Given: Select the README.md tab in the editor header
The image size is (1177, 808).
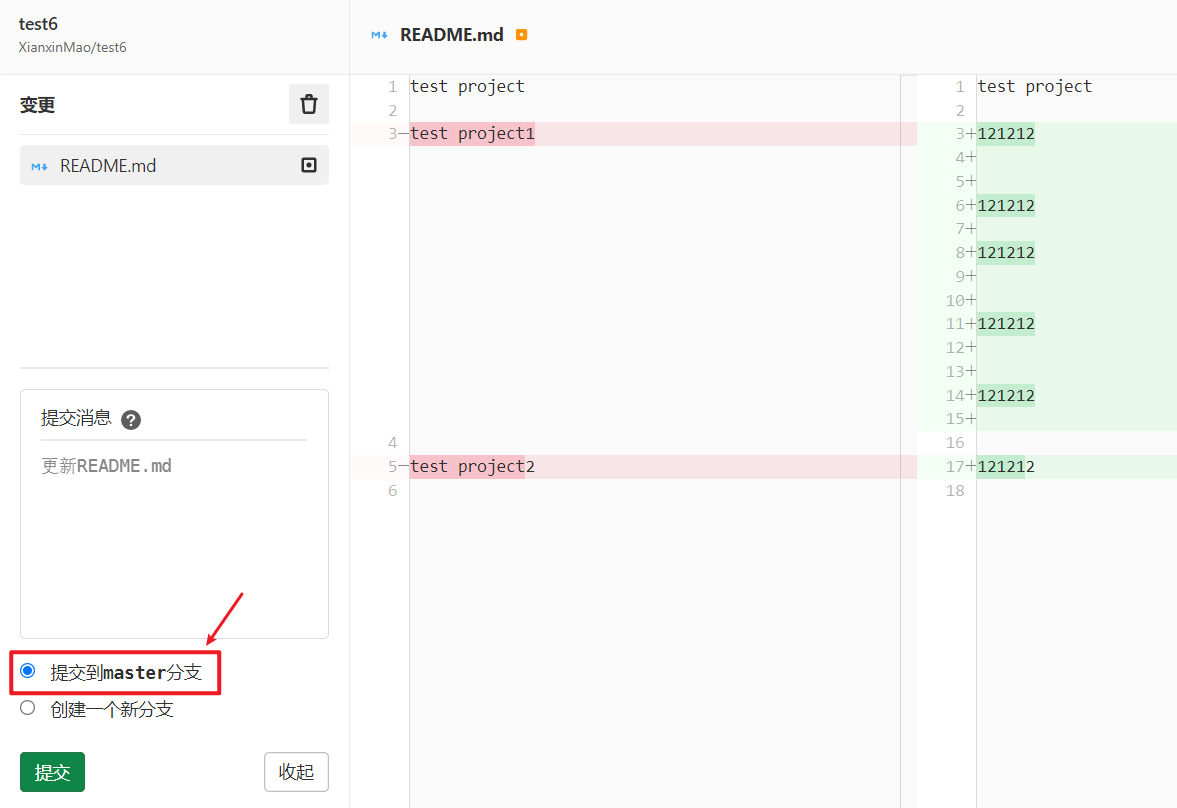Looking at the screenshot, I should click(x=450, y=34).
